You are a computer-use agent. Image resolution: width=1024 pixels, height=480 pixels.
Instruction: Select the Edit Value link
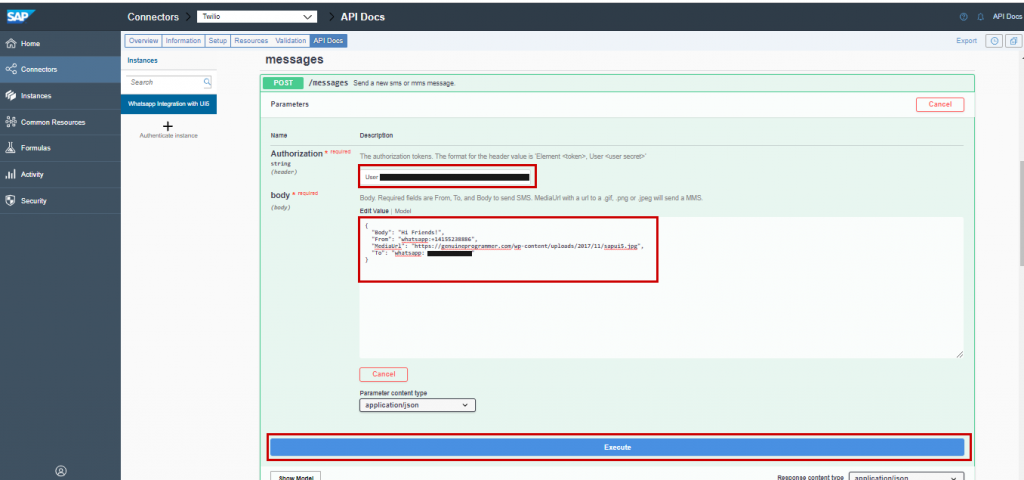point(374,211)
